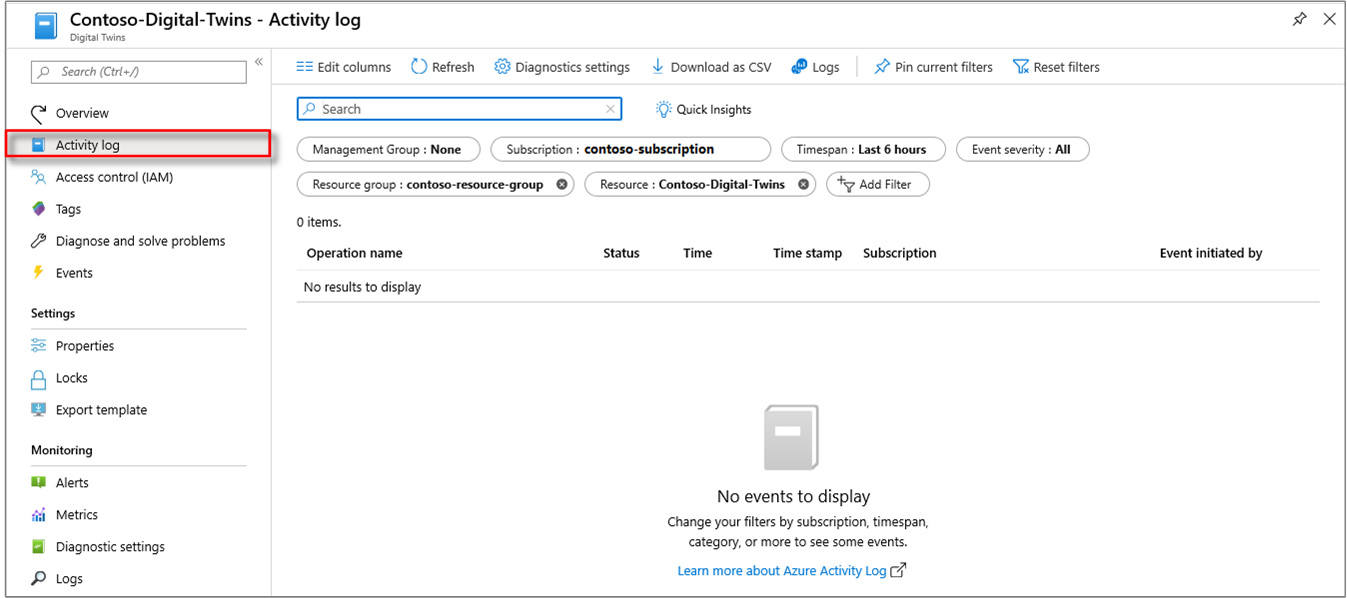The width and height of the screenshot is (1347, 598).
Task: Click the Edit columns icon
Action: [x=304, y=67]
